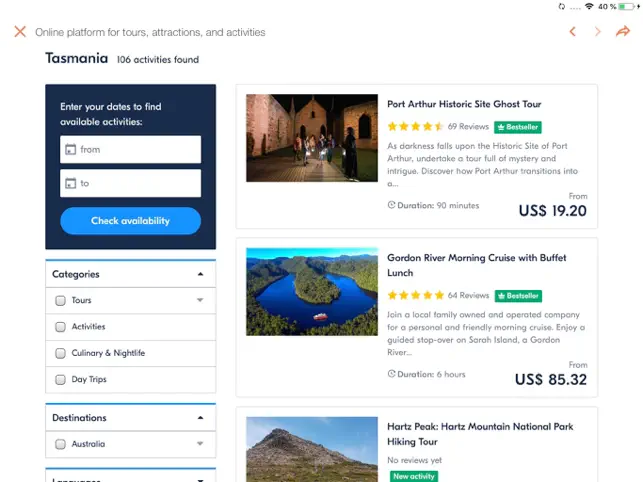Viewport: 643px width, 482px height.
Task: Open Port Arthur Historic Site Ghost Tour title
Action: point(464,104)
